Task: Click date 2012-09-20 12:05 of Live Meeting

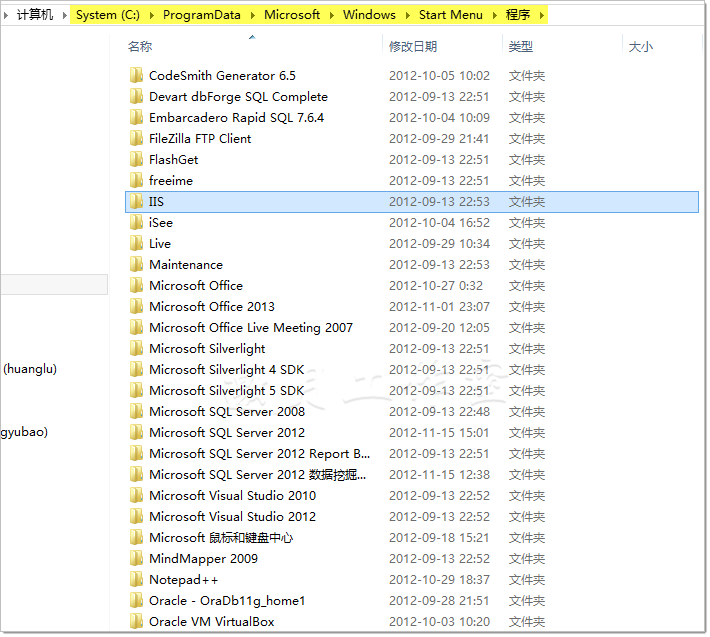Action: (x=439, y=328)
